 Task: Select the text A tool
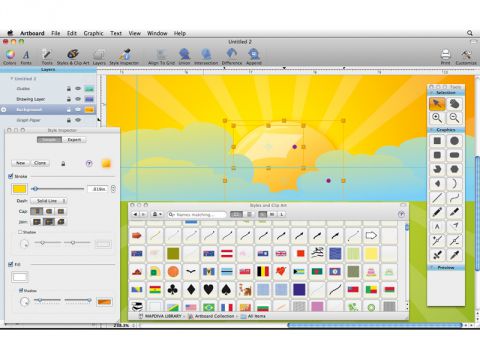(437, 226)
